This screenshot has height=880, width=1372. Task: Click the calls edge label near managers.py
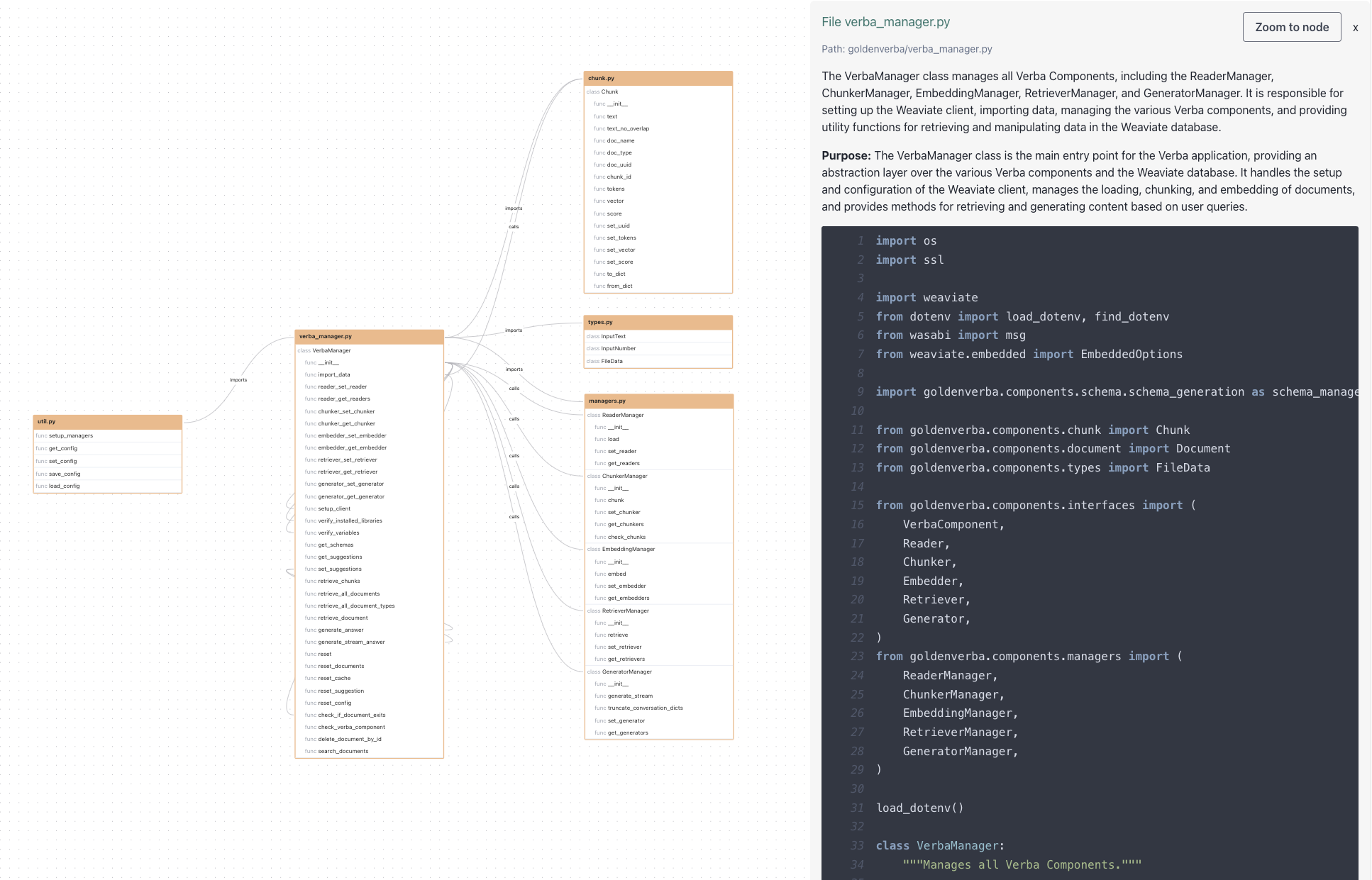click(514, 456)
